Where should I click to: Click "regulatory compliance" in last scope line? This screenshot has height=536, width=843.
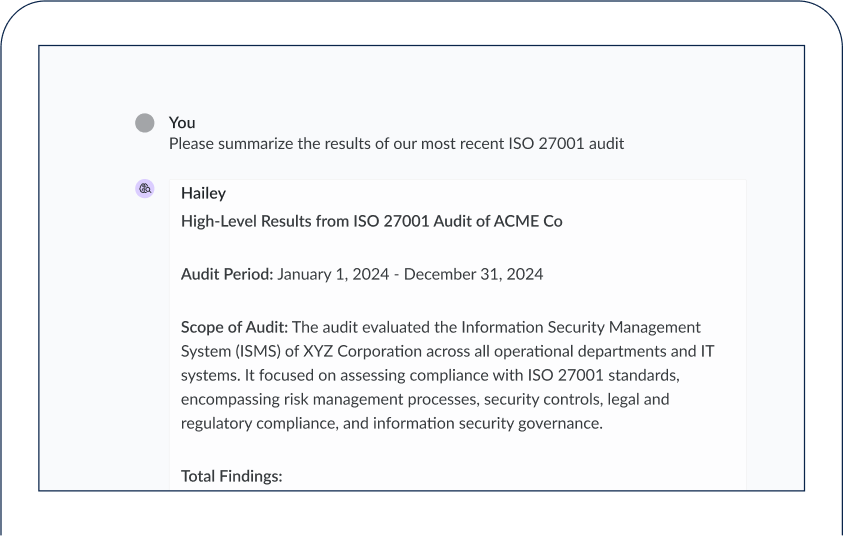pyautogui.click(x=259, y=423)
